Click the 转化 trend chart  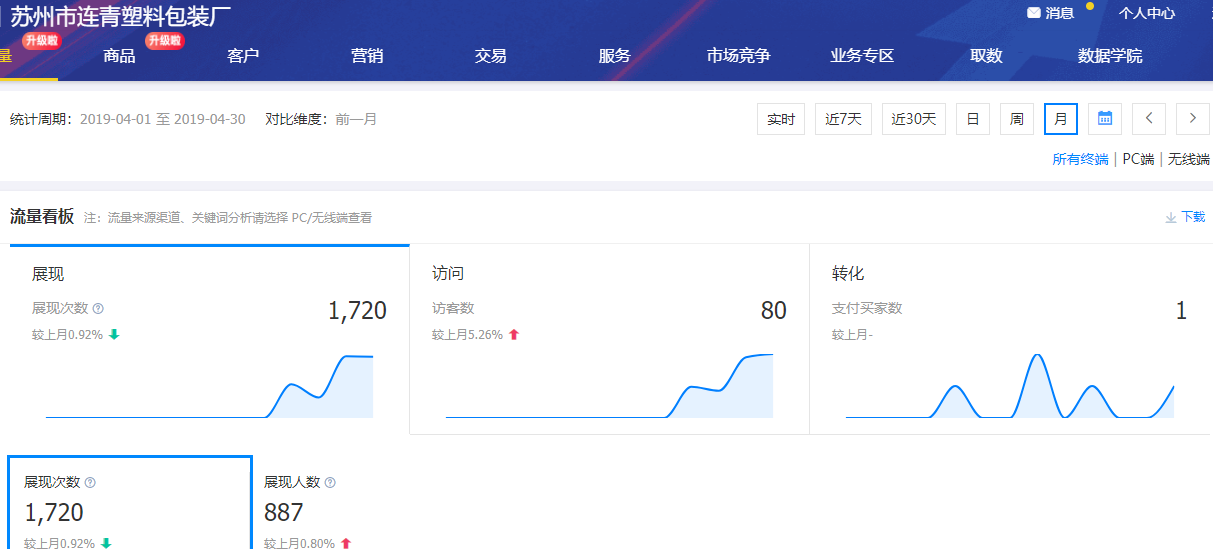tap(1009, 386)
